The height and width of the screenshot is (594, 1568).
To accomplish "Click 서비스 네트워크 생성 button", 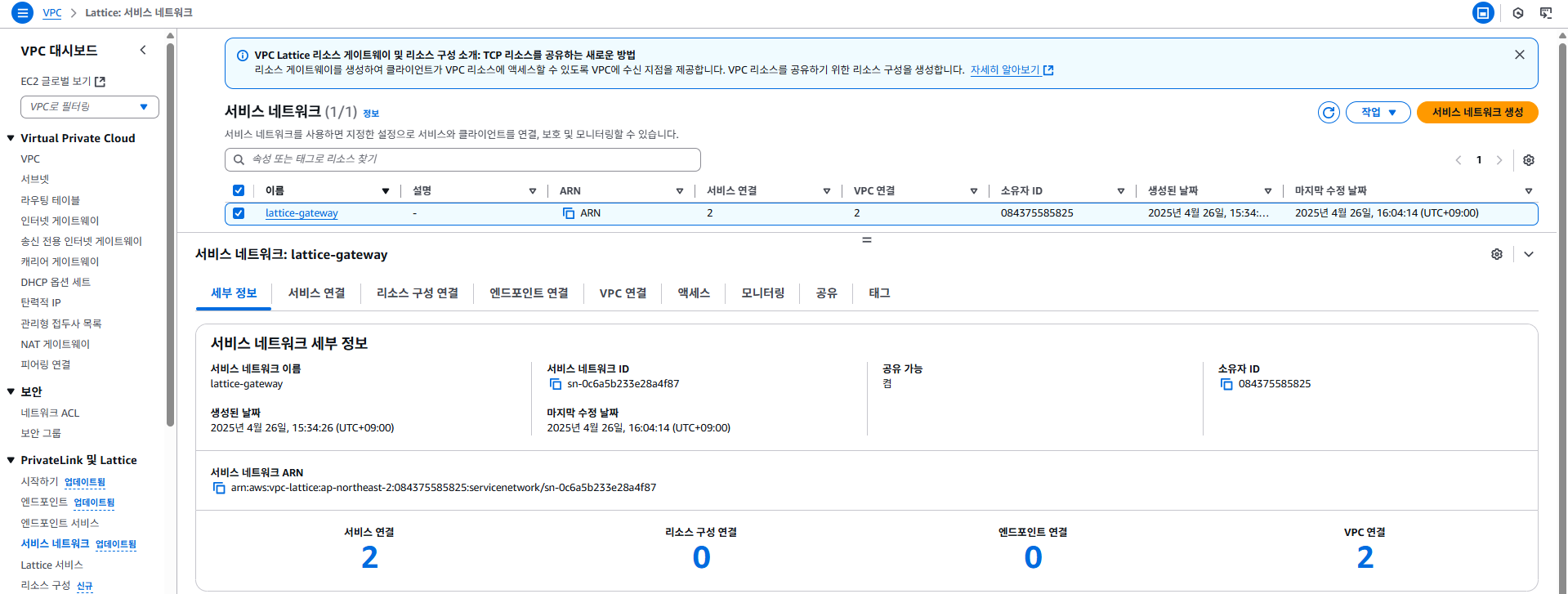I will 1477,112.
